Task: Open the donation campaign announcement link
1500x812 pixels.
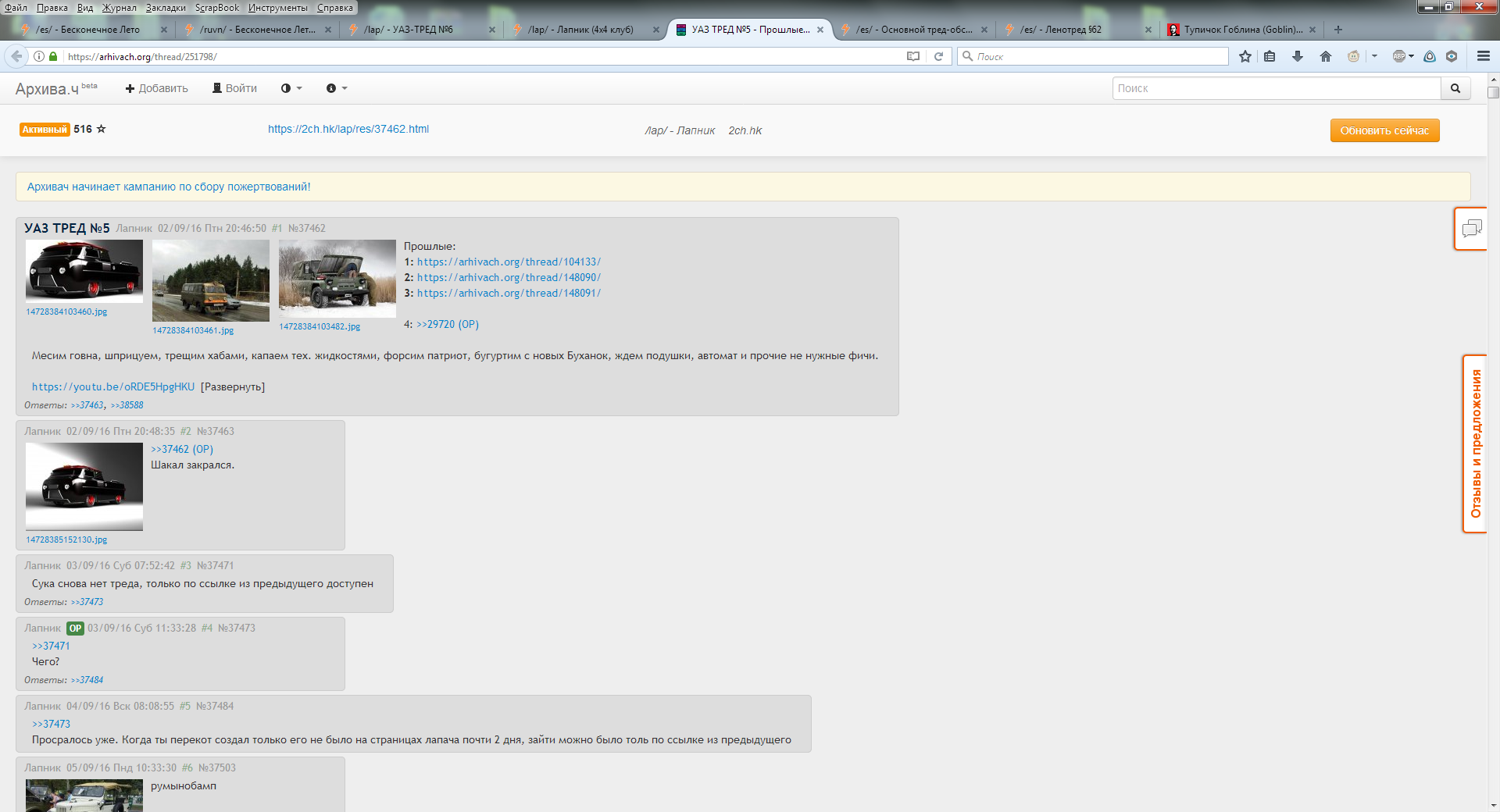Action: coord(169,187)
